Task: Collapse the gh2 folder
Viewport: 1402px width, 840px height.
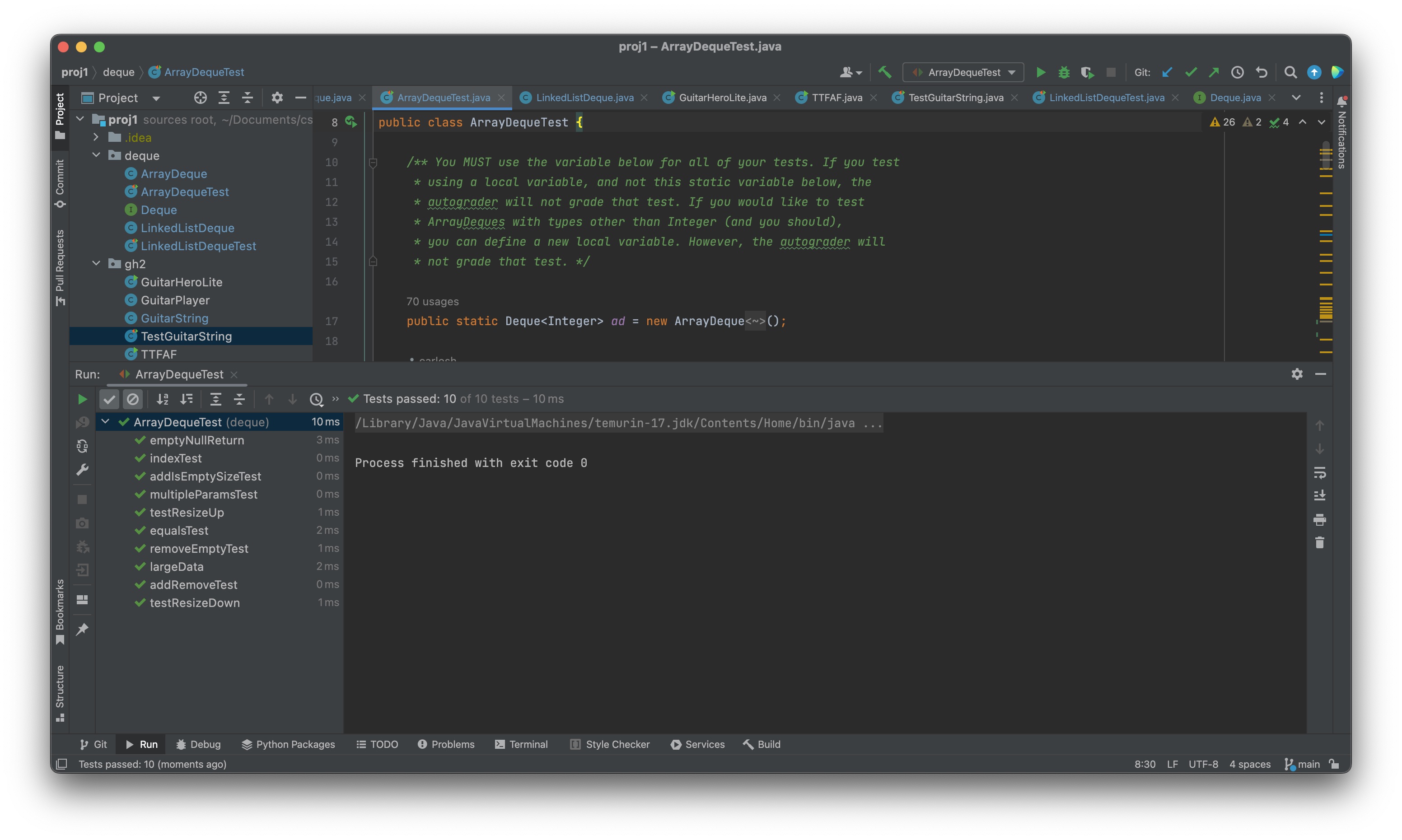Action: tap(96, 264)
